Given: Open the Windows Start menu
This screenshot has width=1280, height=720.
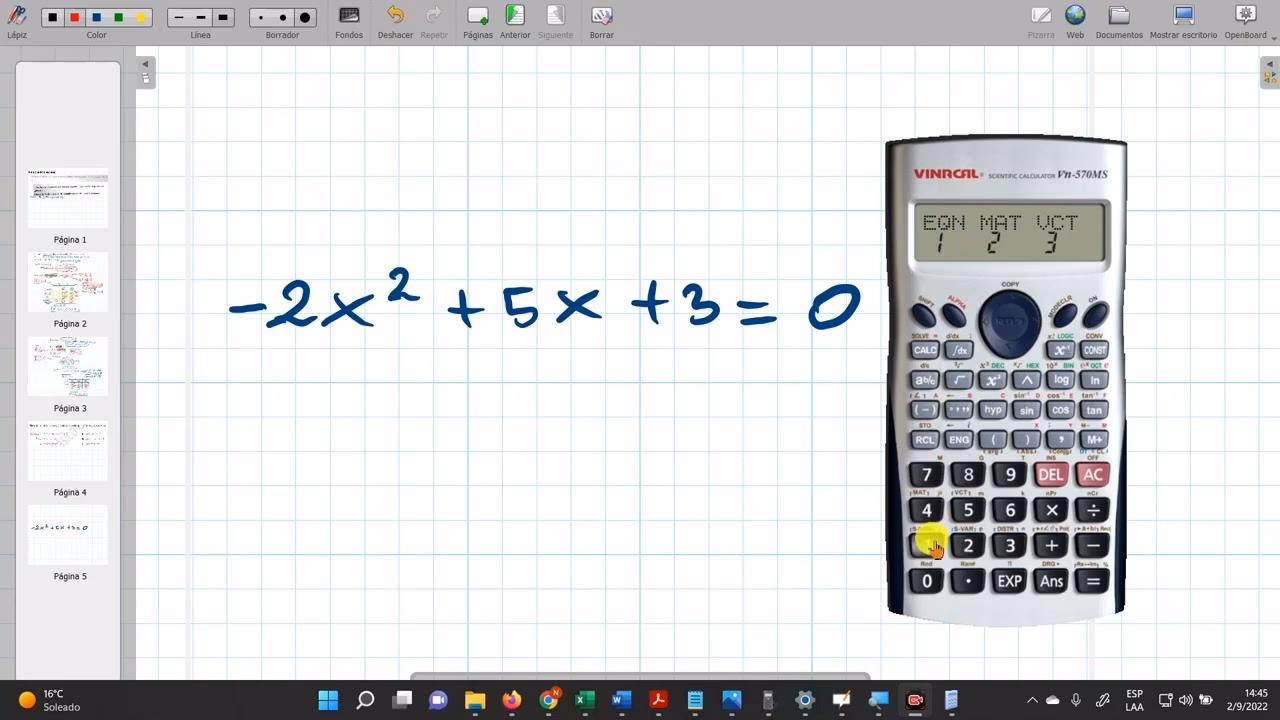Looking at the screenshot, I should coord(328,700).
